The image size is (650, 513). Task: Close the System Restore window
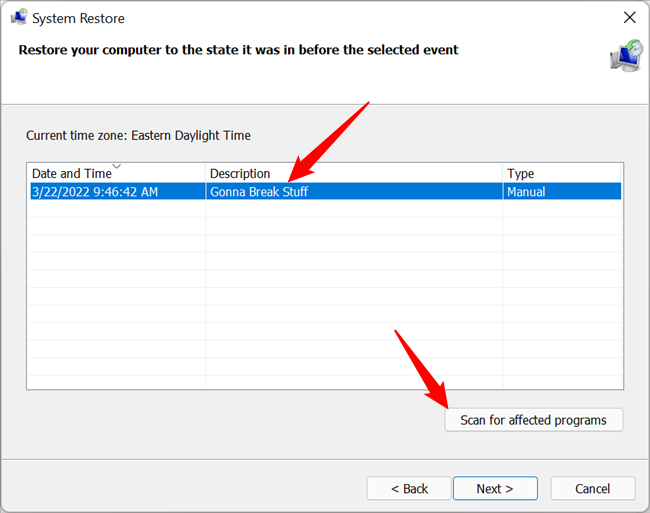pos(629,18)
